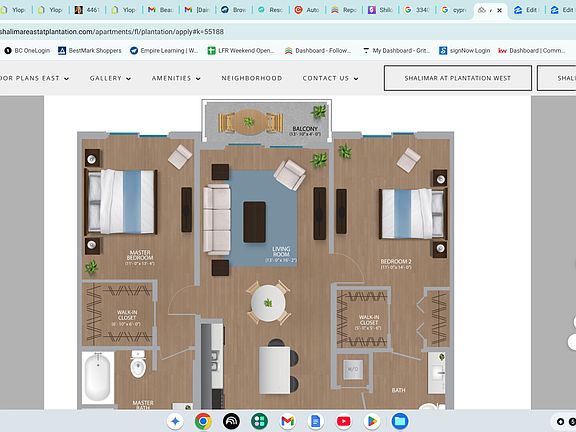The image size is (576, 432).
Task: Switch to the Repo tab
Action: [345, 10]
